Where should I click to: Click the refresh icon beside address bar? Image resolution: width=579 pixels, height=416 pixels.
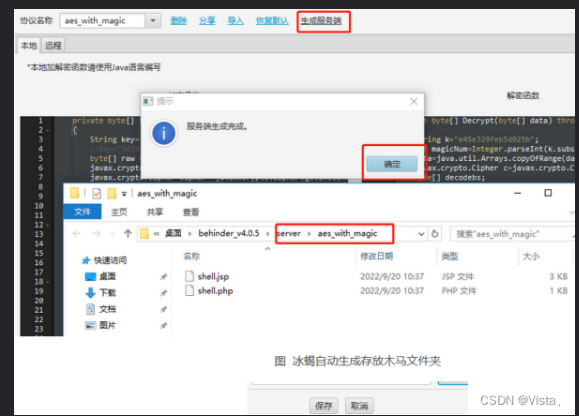coord(435,234)
